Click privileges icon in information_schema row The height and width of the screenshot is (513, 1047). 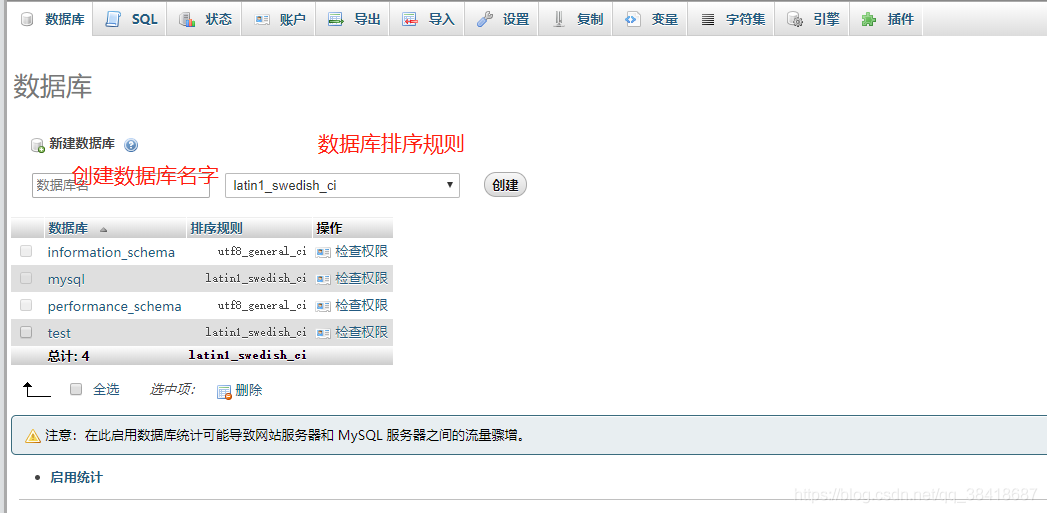click(x=323, y=252)
